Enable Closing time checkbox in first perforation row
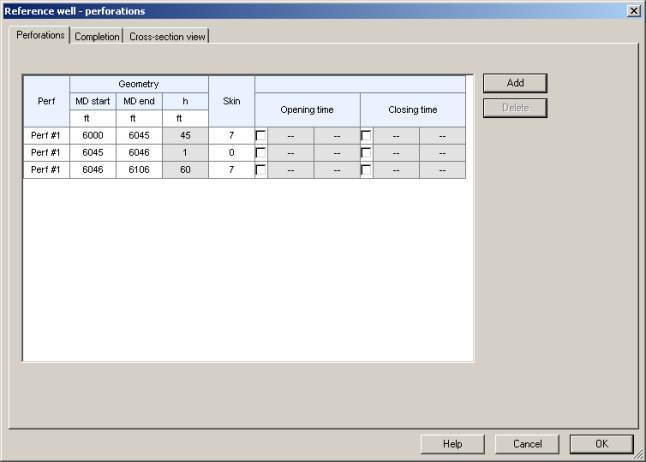 coord(367,136)
